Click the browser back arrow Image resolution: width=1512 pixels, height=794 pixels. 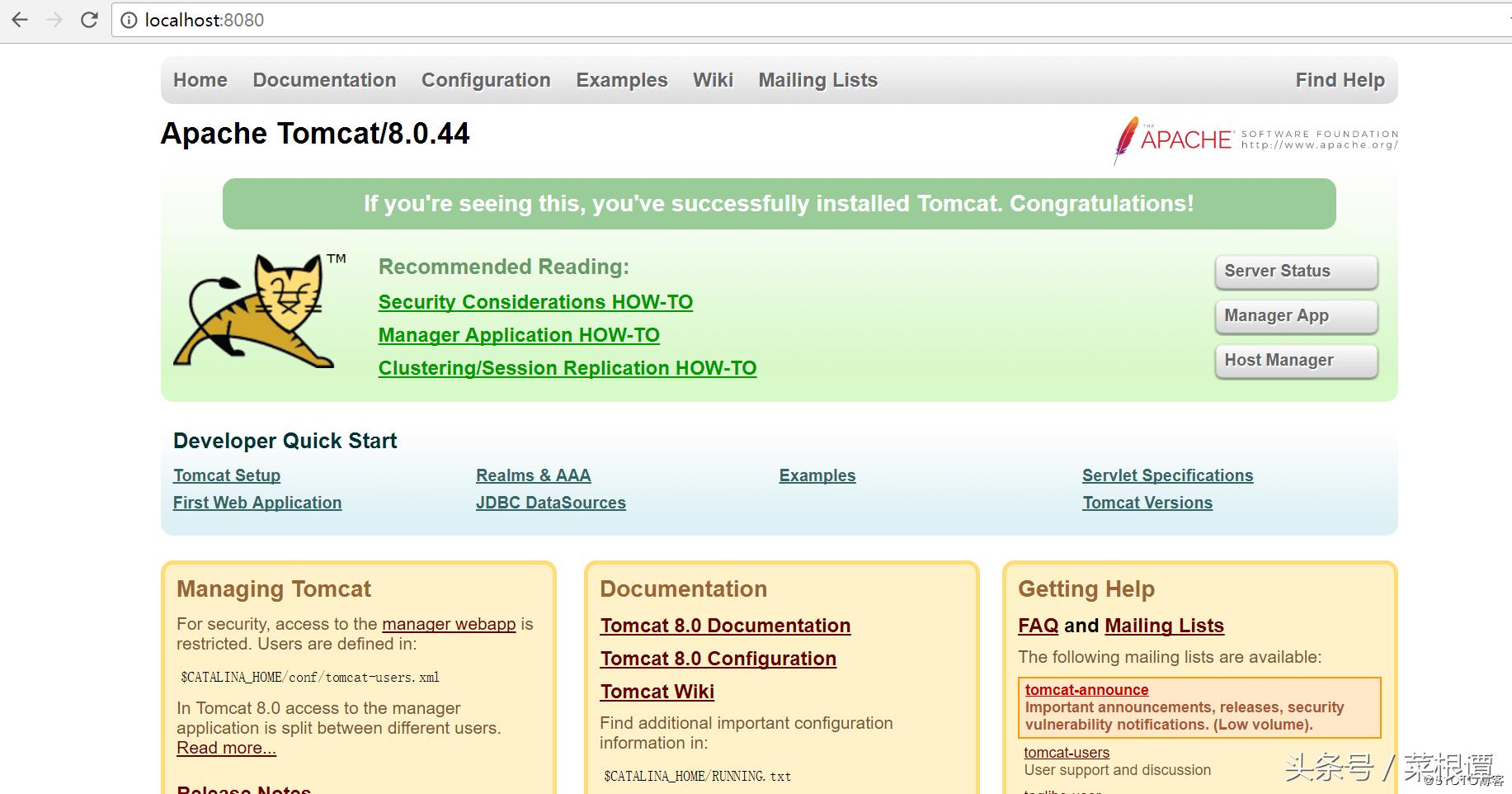[21, 20]
